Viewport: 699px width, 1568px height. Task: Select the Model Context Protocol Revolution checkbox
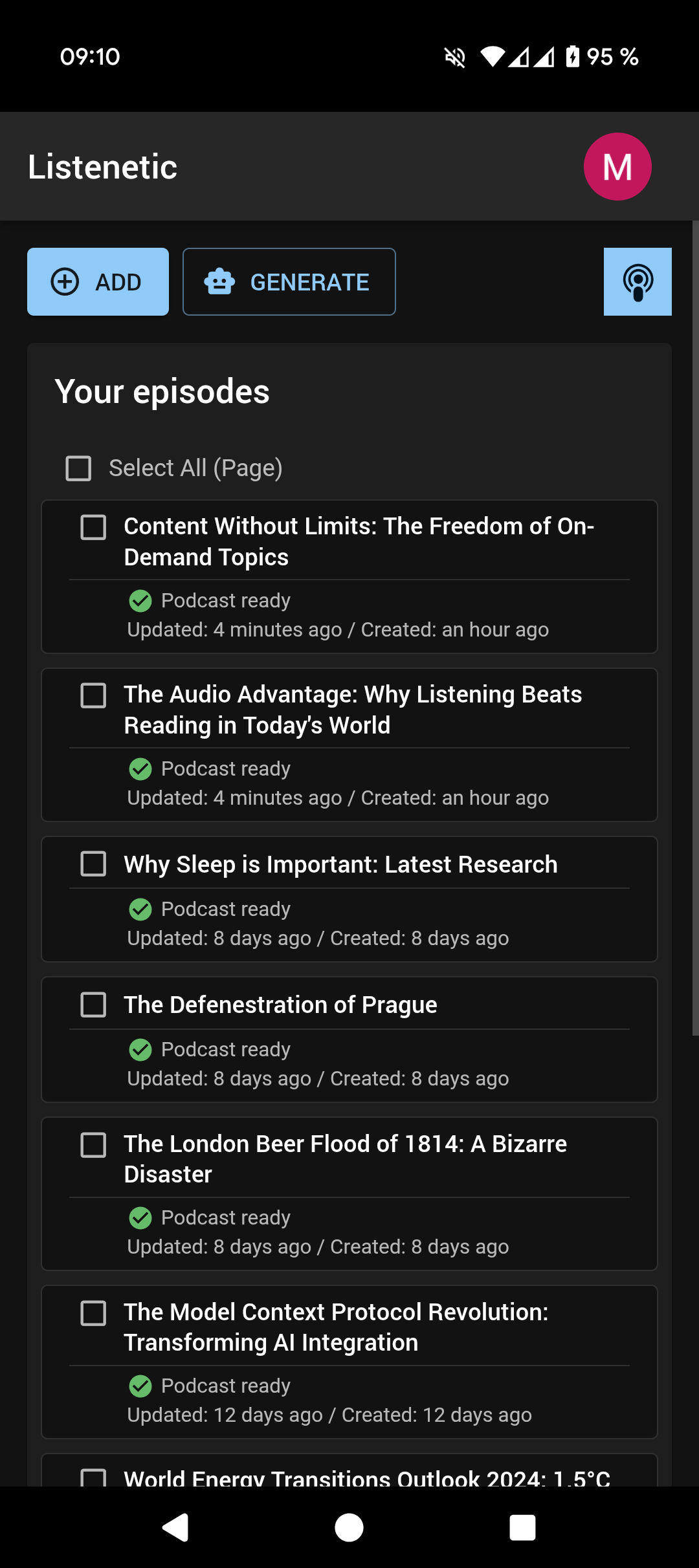(x=93, y=1313)
